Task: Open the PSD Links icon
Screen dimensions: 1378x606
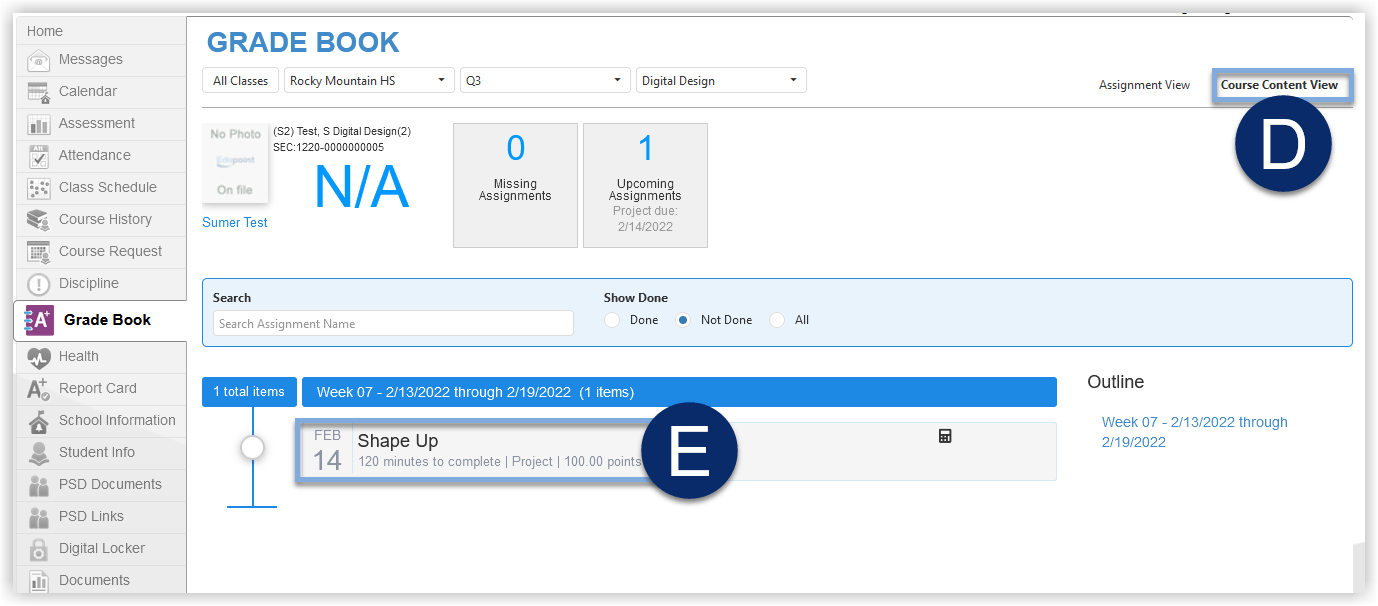Action: (x=39, y=517)
